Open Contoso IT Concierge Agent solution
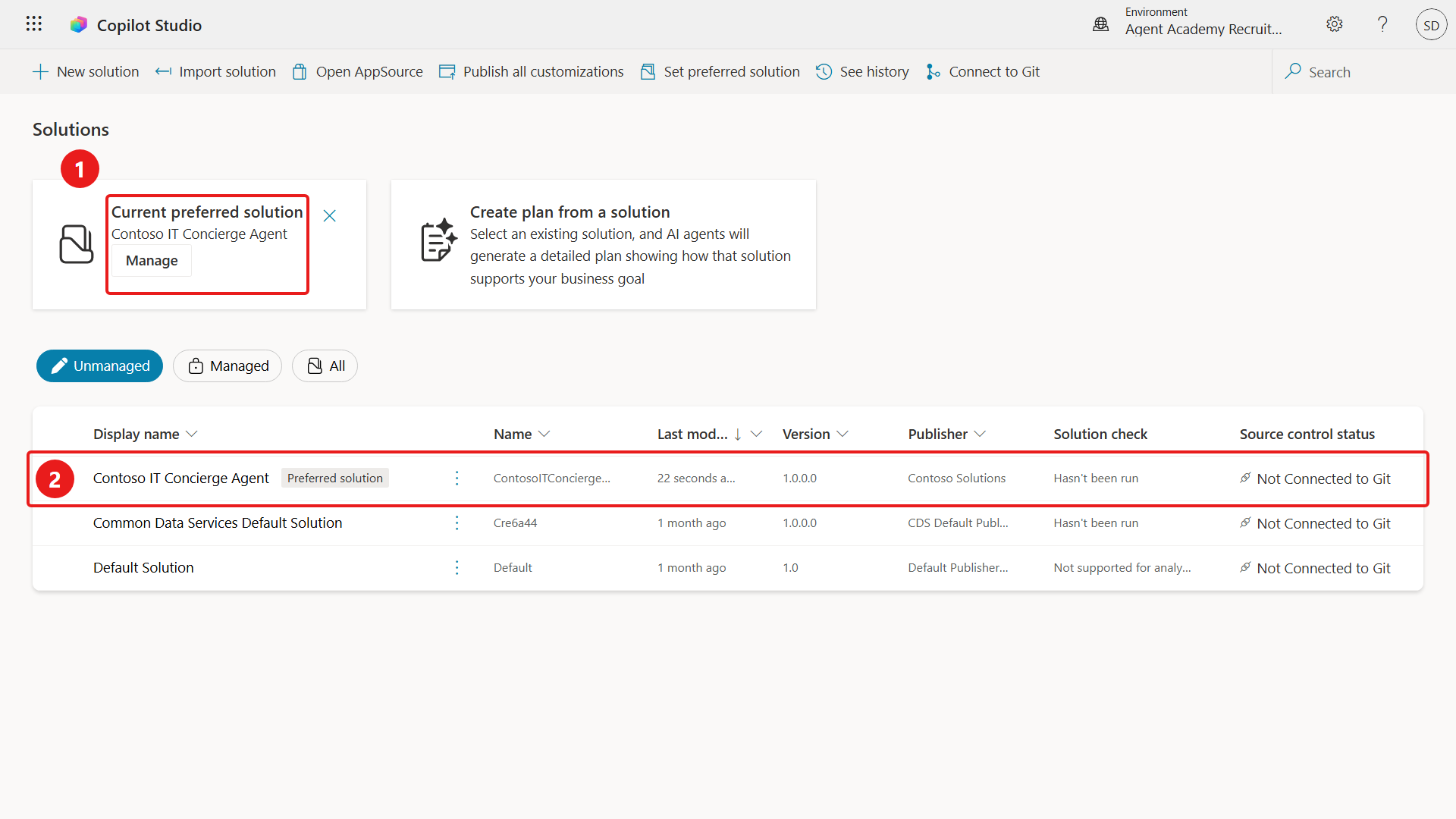Viewport: 1456px width, 819px height. (180, 479)
